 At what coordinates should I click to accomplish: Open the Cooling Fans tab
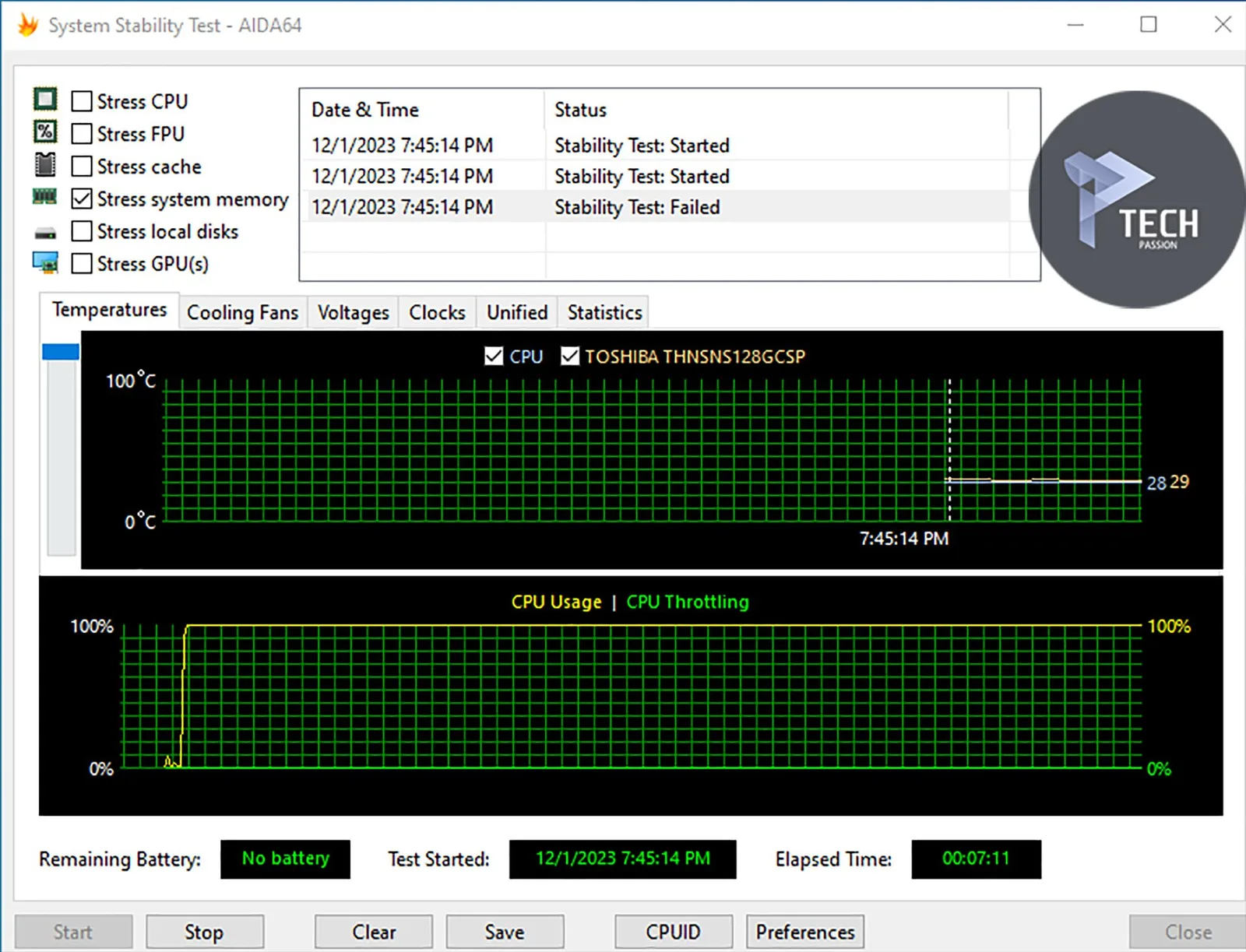pyautogui.click(x=243, y=313)
